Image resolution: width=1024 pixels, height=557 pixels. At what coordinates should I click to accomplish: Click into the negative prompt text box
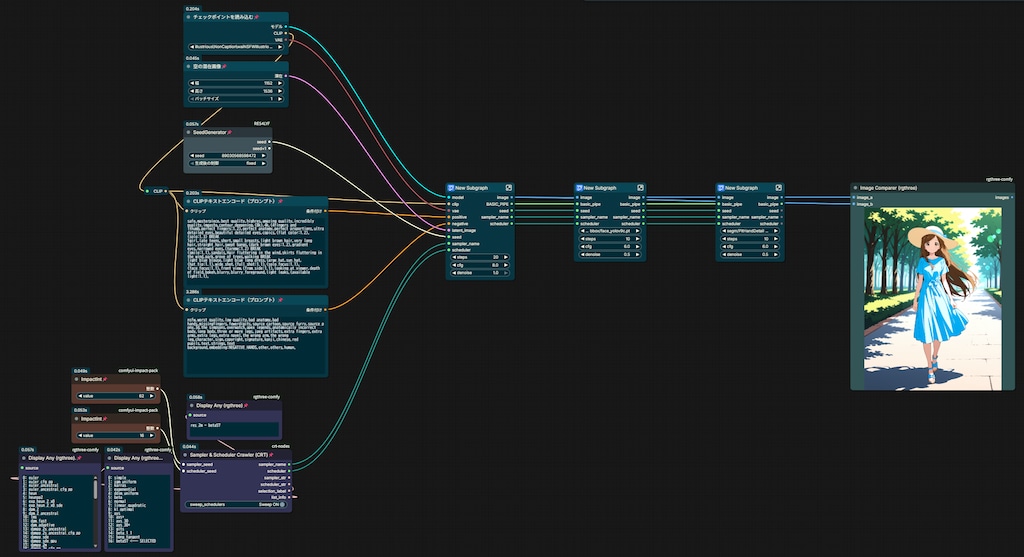coord(255,346)
